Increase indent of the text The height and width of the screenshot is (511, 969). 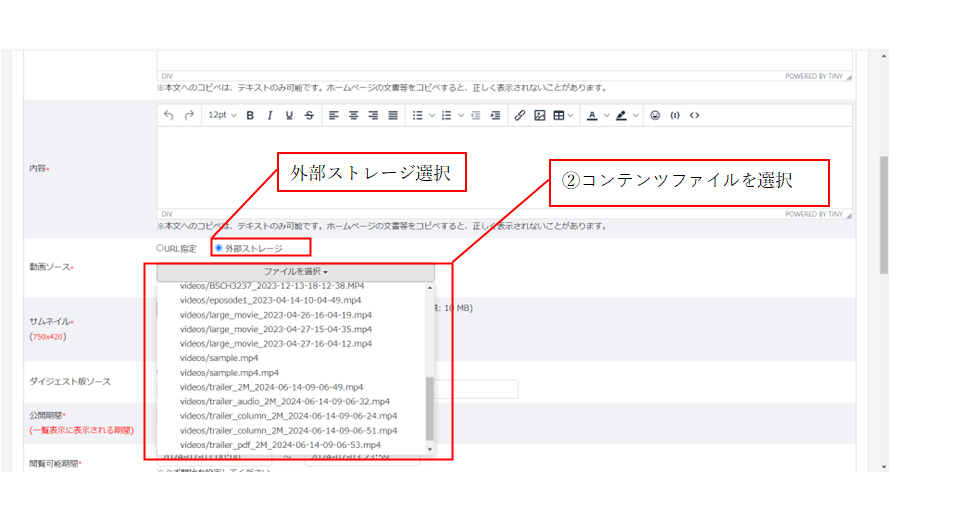click(495, 116)
